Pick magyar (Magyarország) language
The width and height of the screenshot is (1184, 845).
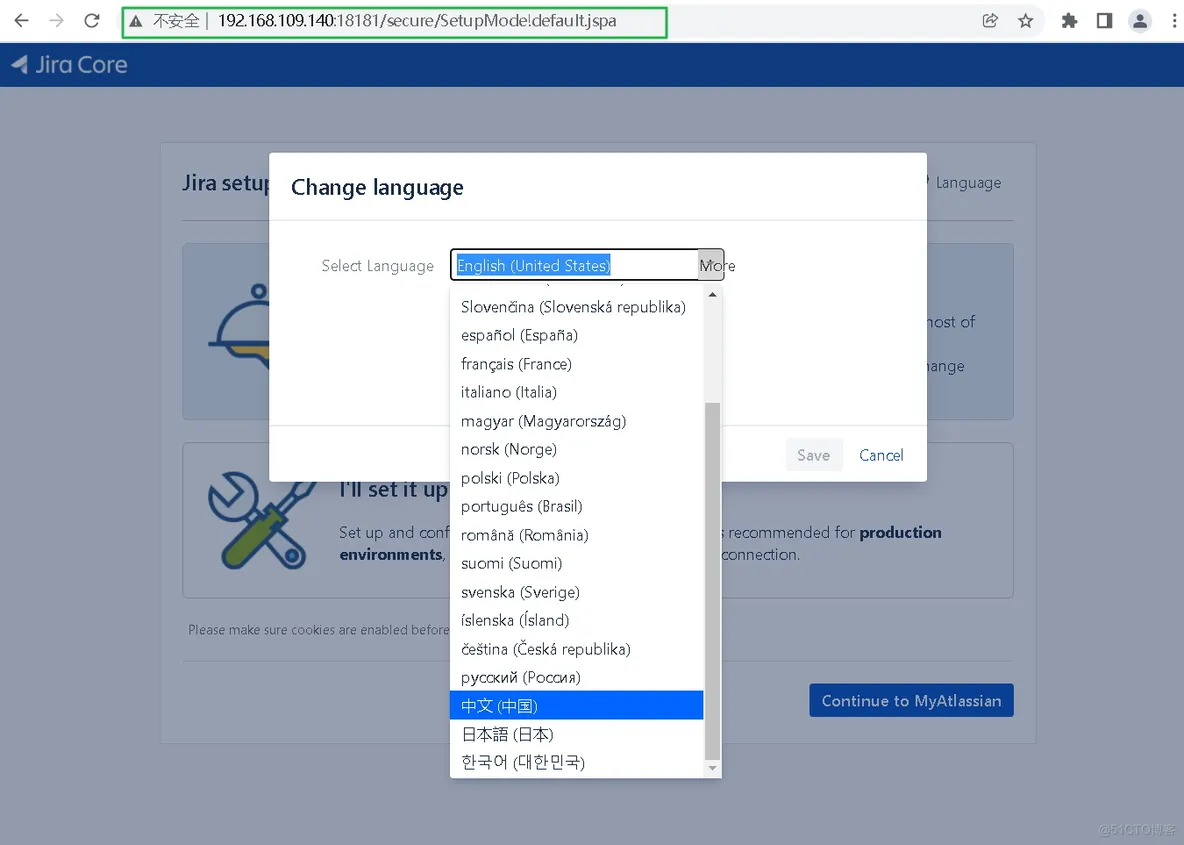(x=576, y=421)
